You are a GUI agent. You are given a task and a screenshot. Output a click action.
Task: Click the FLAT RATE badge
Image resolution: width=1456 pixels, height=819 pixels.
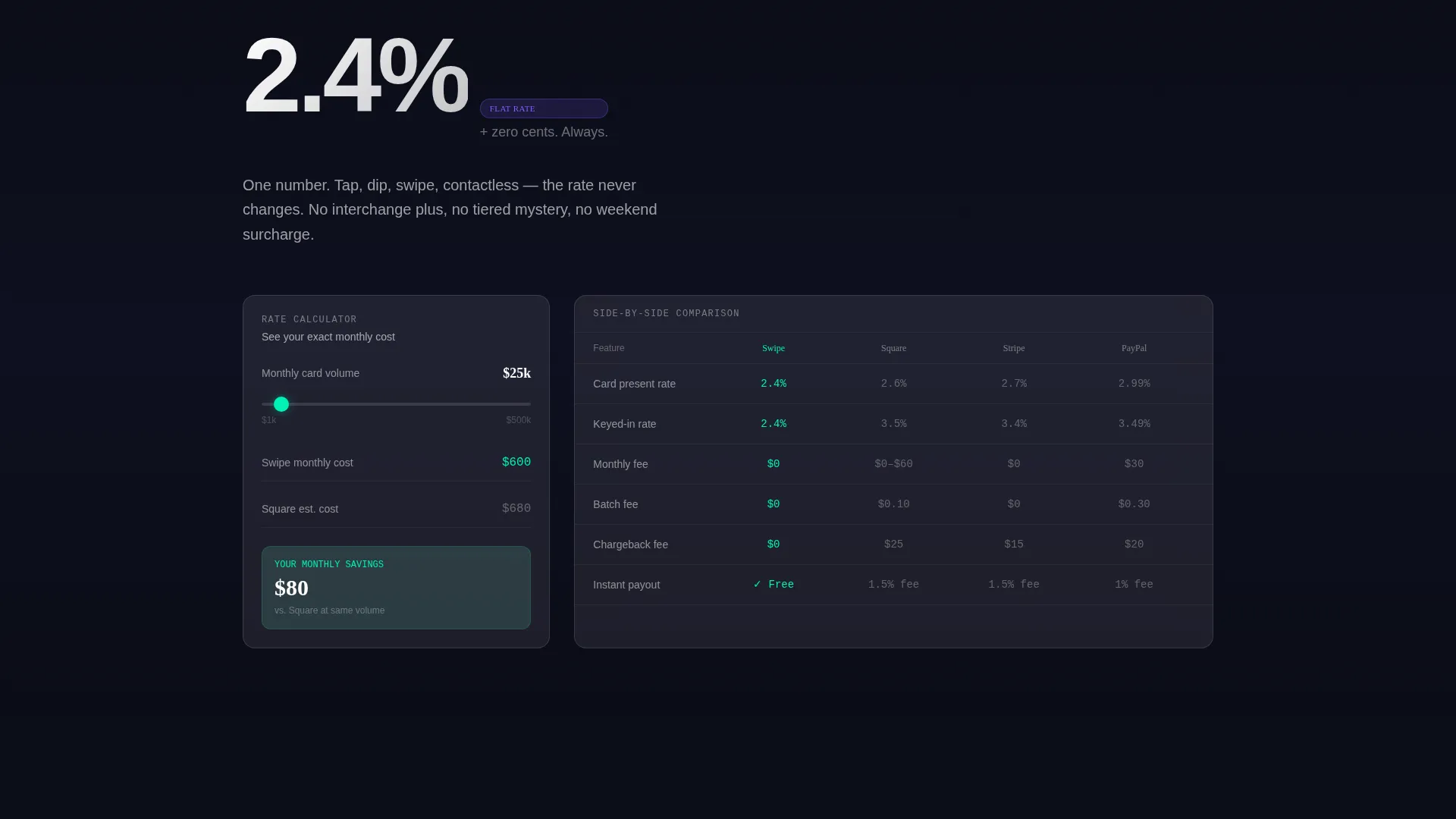point(544,108)
